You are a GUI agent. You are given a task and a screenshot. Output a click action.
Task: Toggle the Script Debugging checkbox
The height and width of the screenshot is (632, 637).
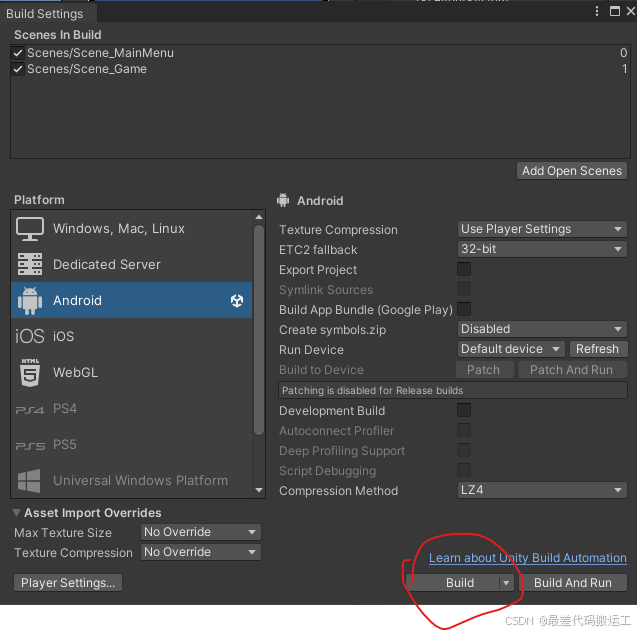coord(464,470)
